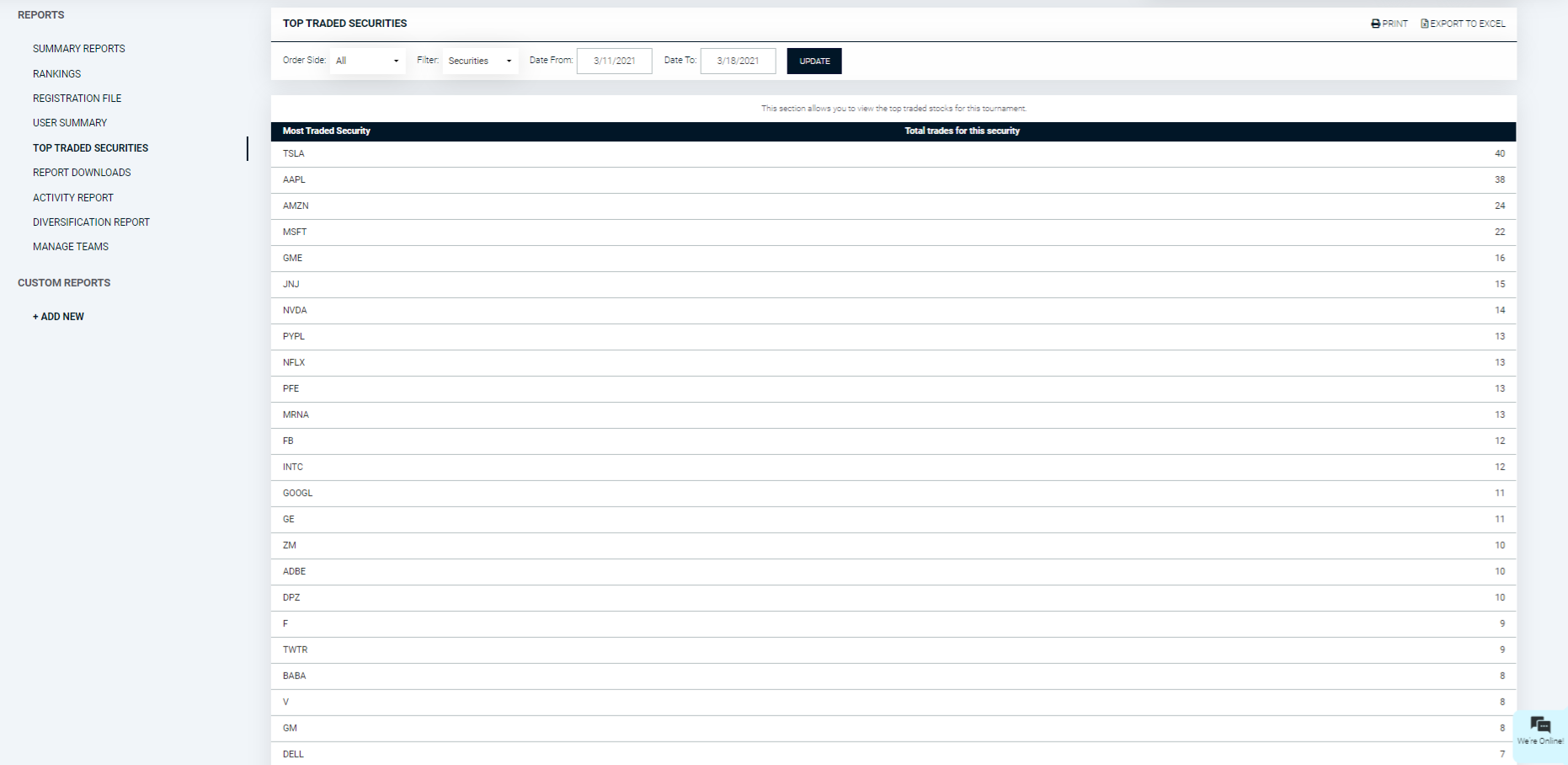
Task: Click the Date From field
Action: [614, 61]
